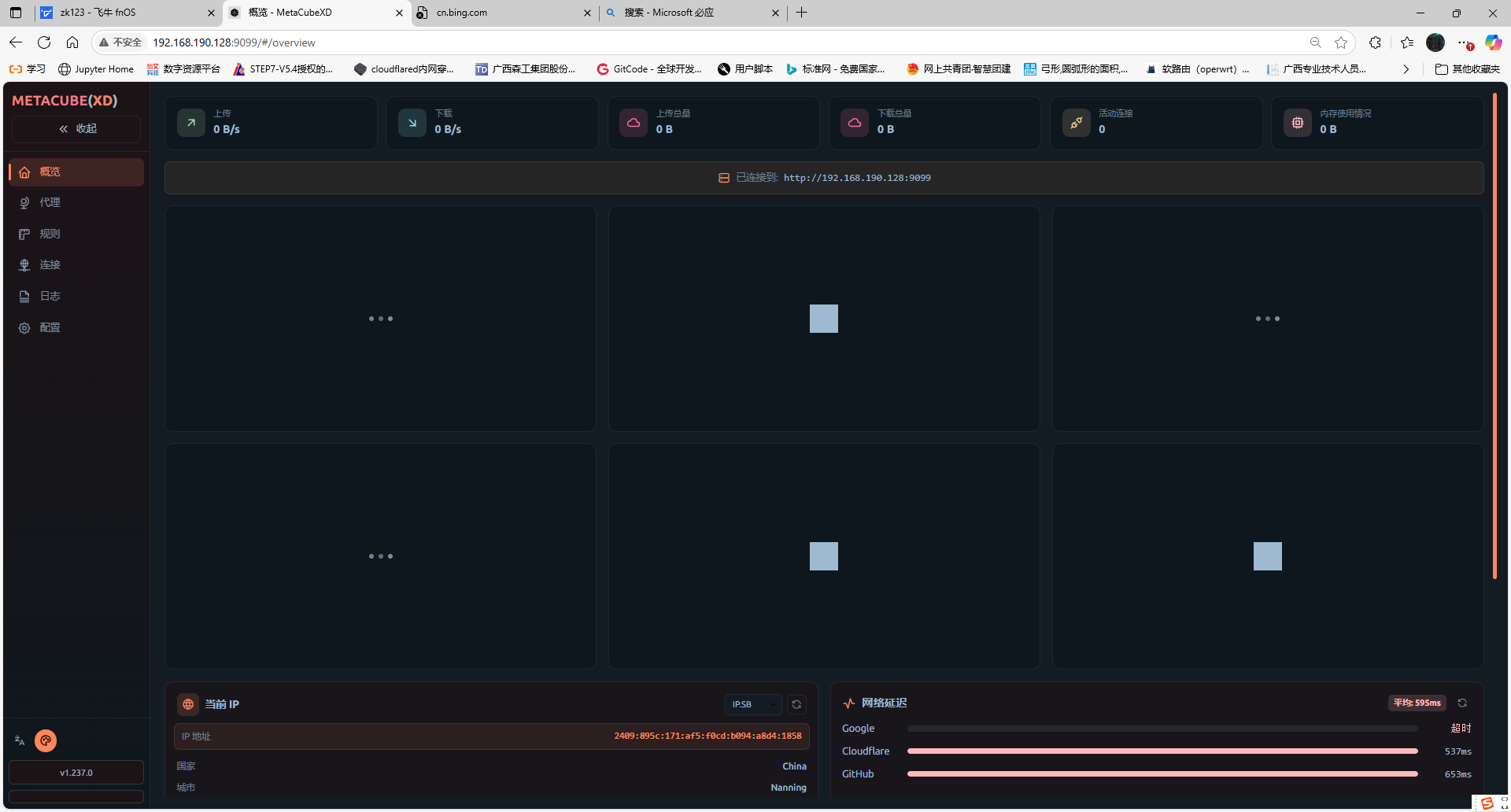Switch to the 搜索 Microsoft 必应 tab

pyautogui.click(x=693, y=13)
